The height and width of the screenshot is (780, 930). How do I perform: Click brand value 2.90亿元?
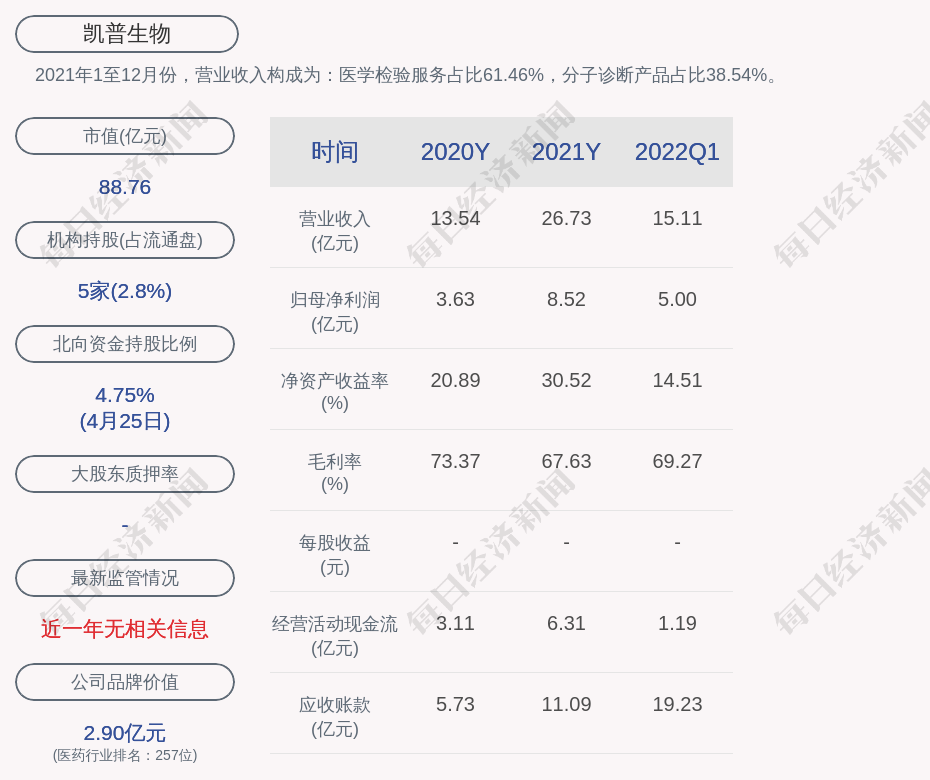[x=125, y=733]
